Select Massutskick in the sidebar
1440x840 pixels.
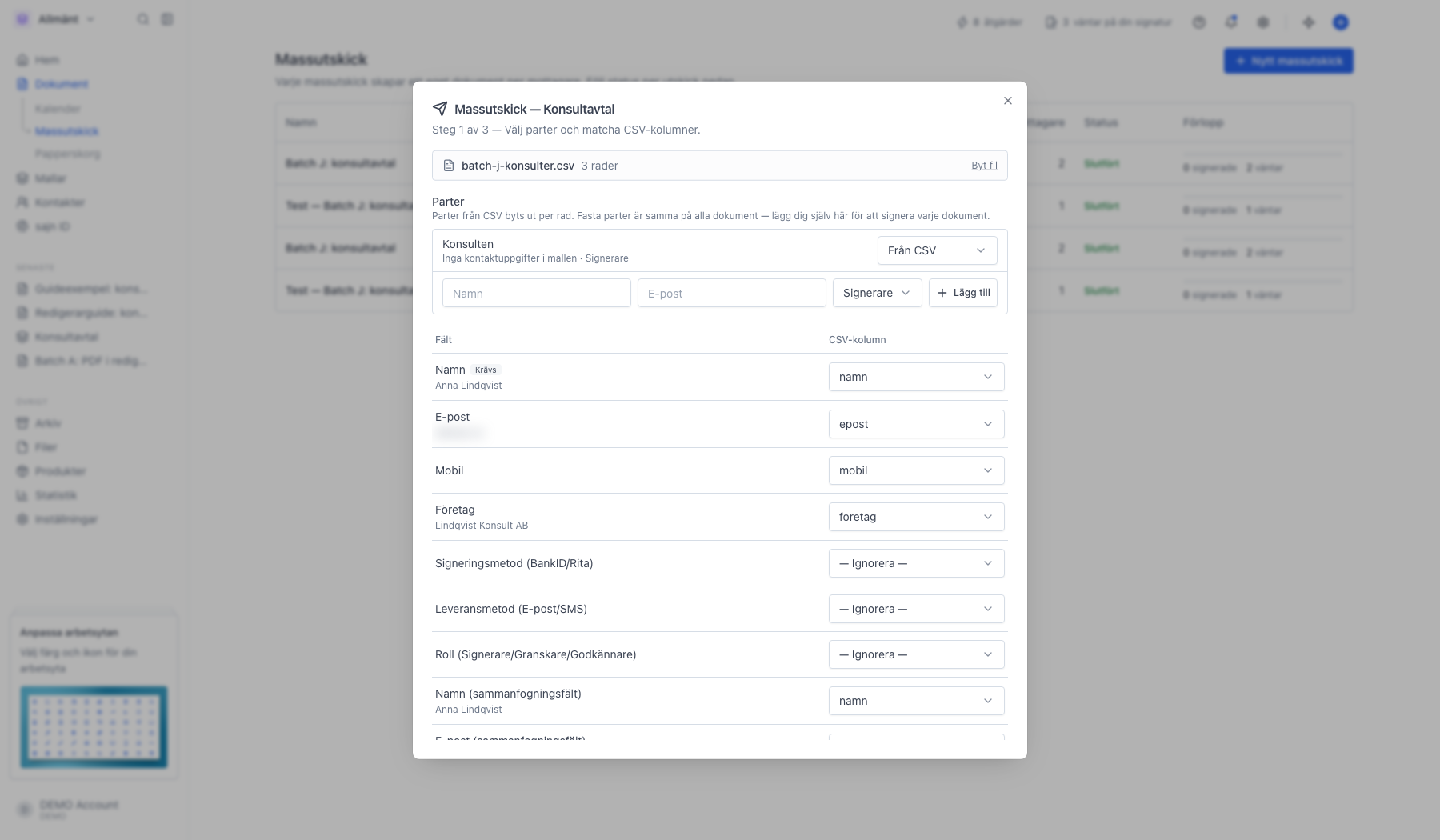pyautogui.click(x=67, y=131)
